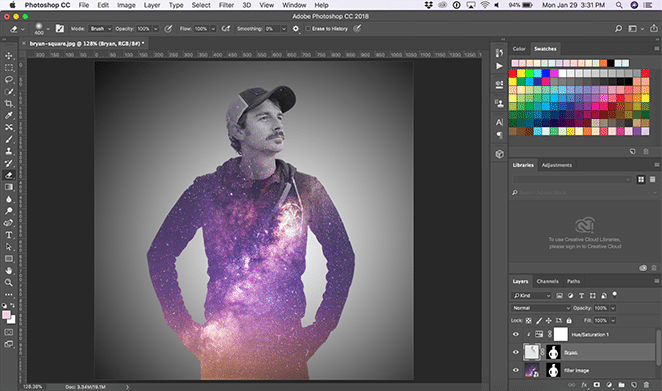Hide the Hue/Saturation 1 layer
Image resolution: width=662 pixels, height=391 pixels.
(515, 334)
